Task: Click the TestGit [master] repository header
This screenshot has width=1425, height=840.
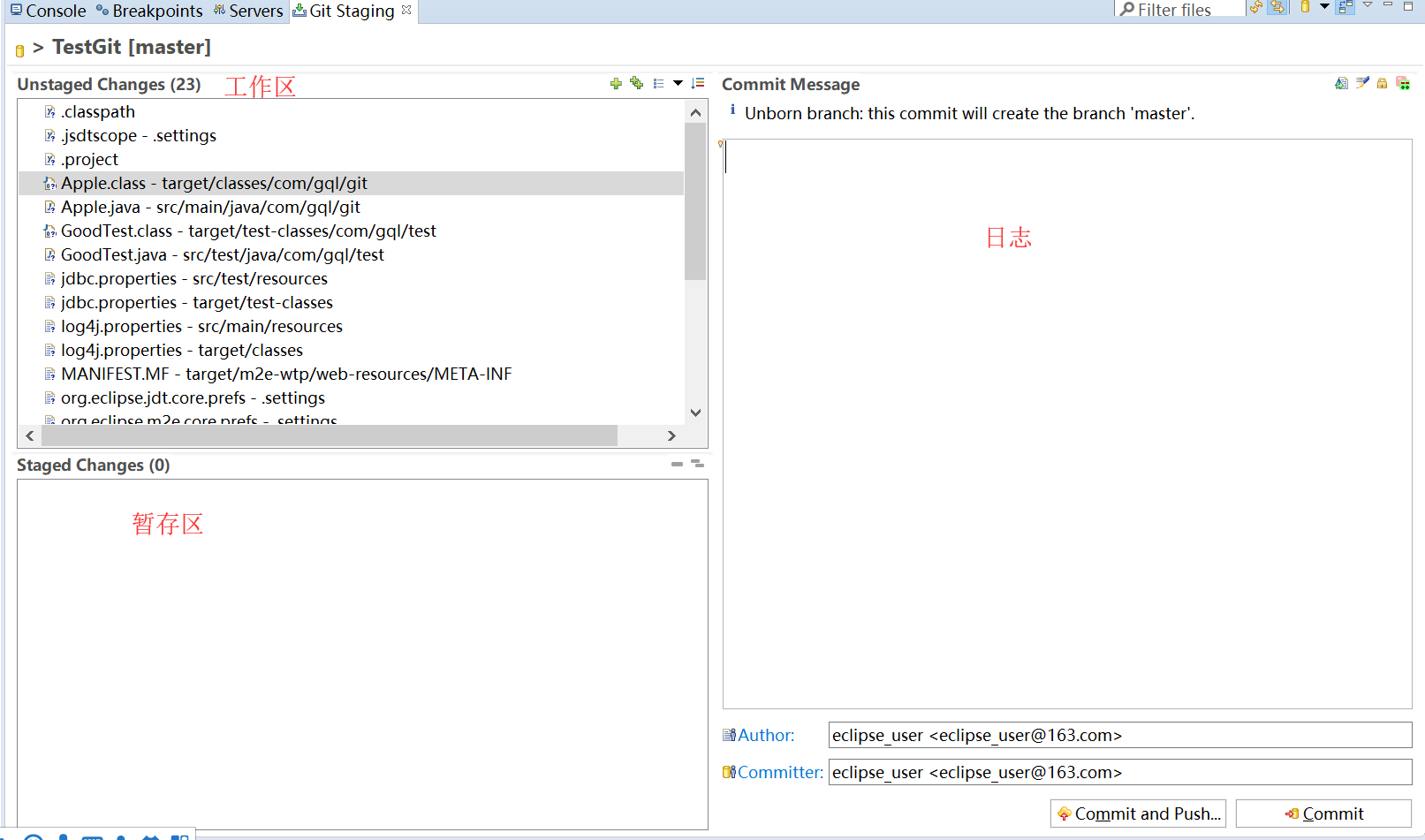Action: tap(131, 47)
